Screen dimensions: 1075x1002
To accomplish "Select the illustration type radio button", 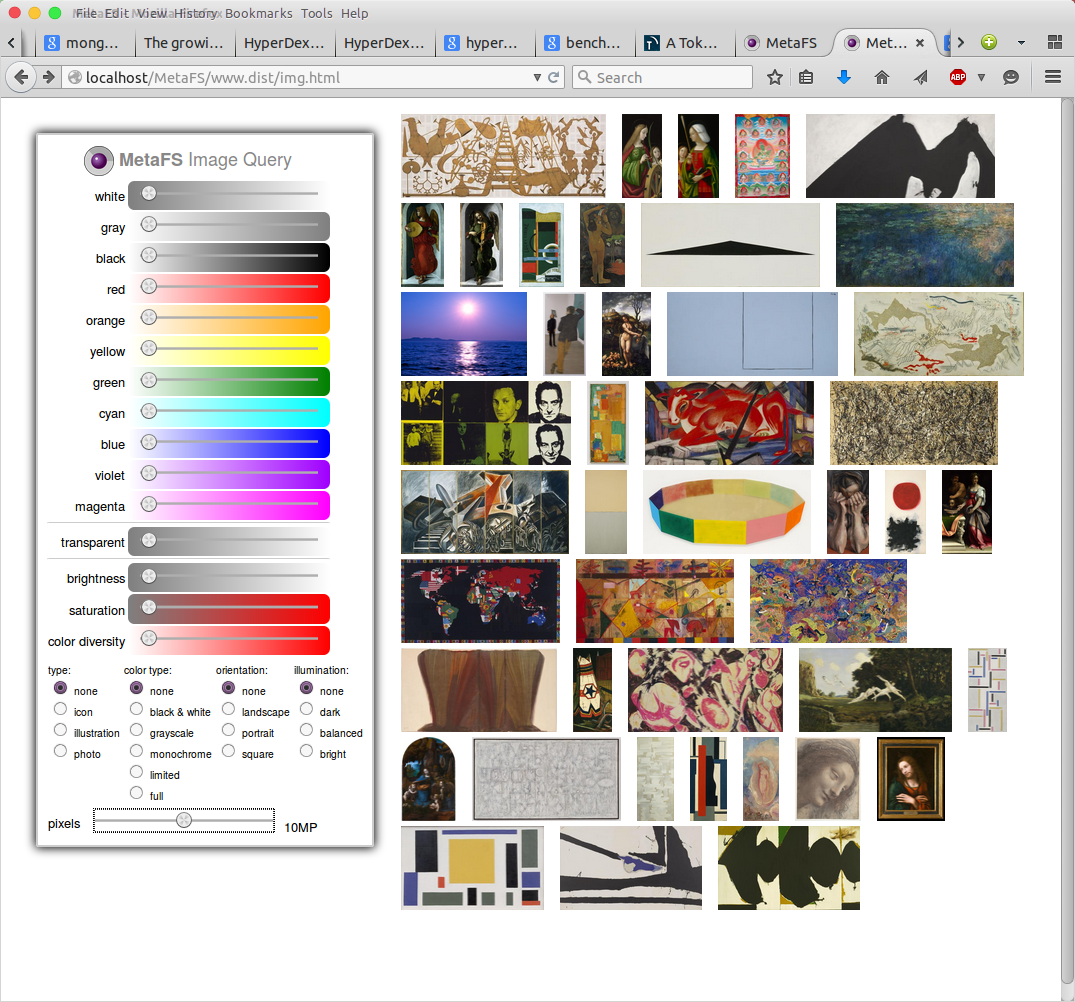I will (x=60, y=730).
